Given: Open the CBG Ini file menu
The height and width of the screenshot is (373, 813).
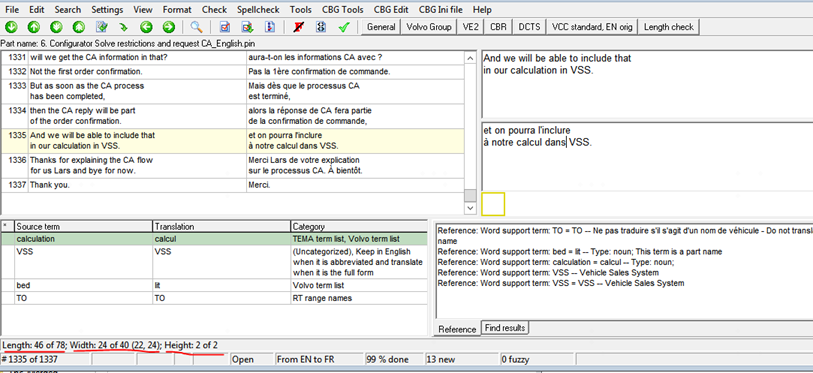Looking at the screenshot, I should pos(441,9).
